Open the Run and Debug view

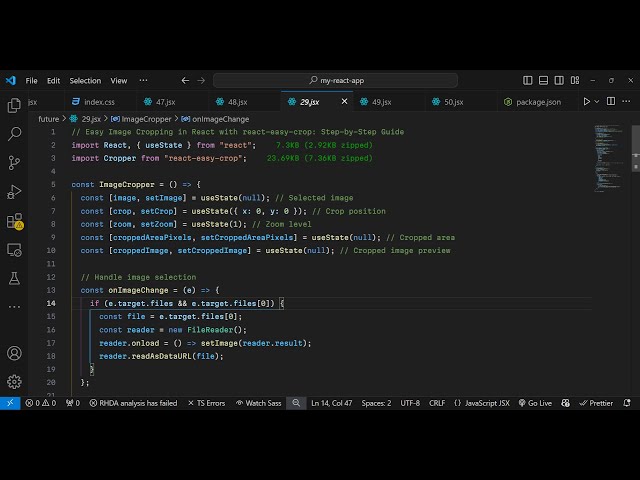[14, 191]
